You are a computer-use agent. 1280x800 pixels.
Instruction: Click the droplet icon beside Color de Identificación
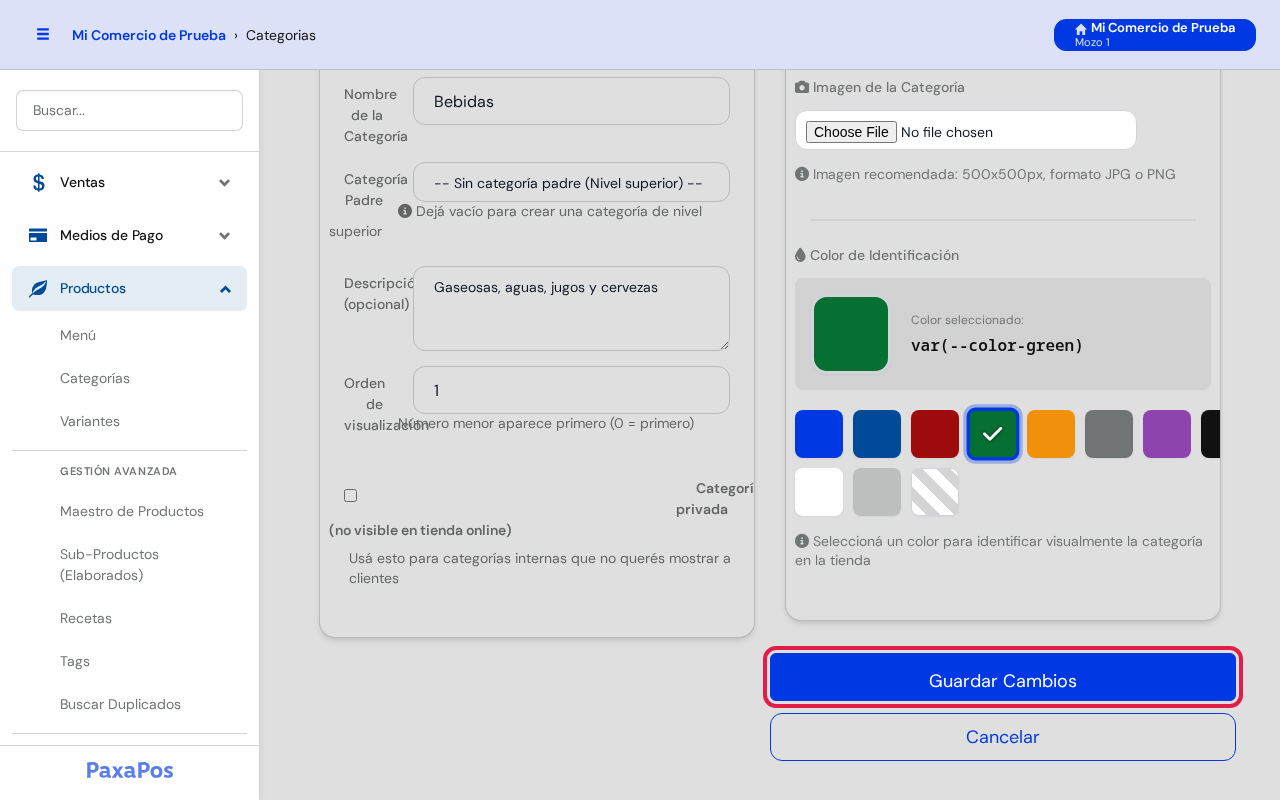[x=800, y=255]
